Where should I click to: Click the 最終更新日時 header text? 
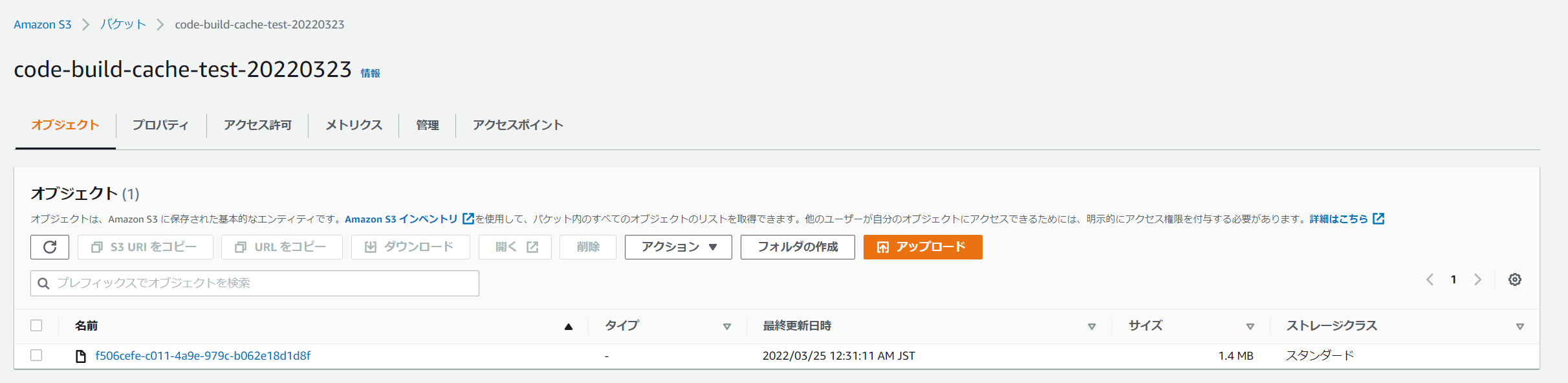coord(797,325)
